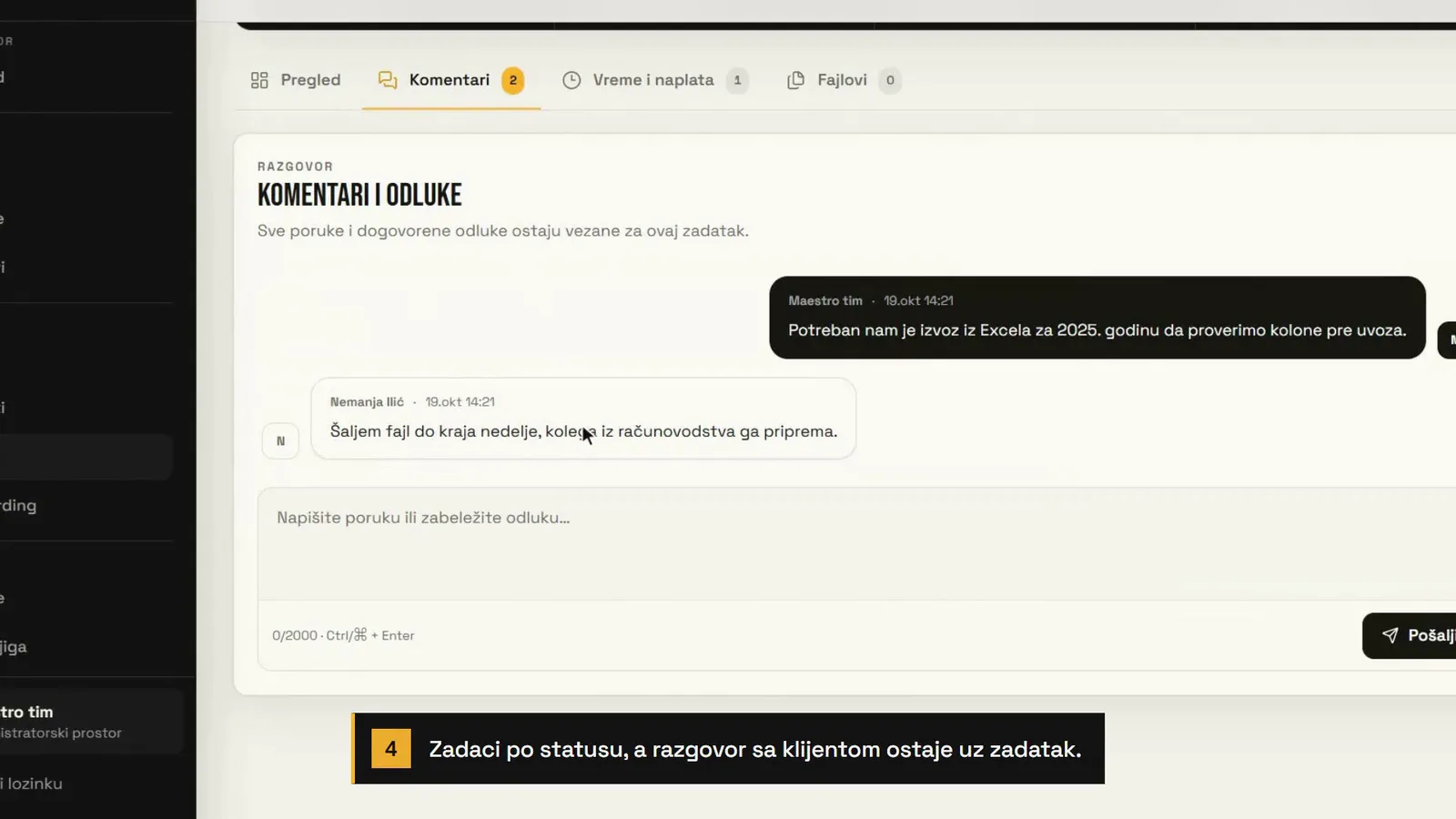1456x819 pixels.
Task: Click the Fajlovi count badge showing 0
Action: pyautogui.click(x=890, y=80)
